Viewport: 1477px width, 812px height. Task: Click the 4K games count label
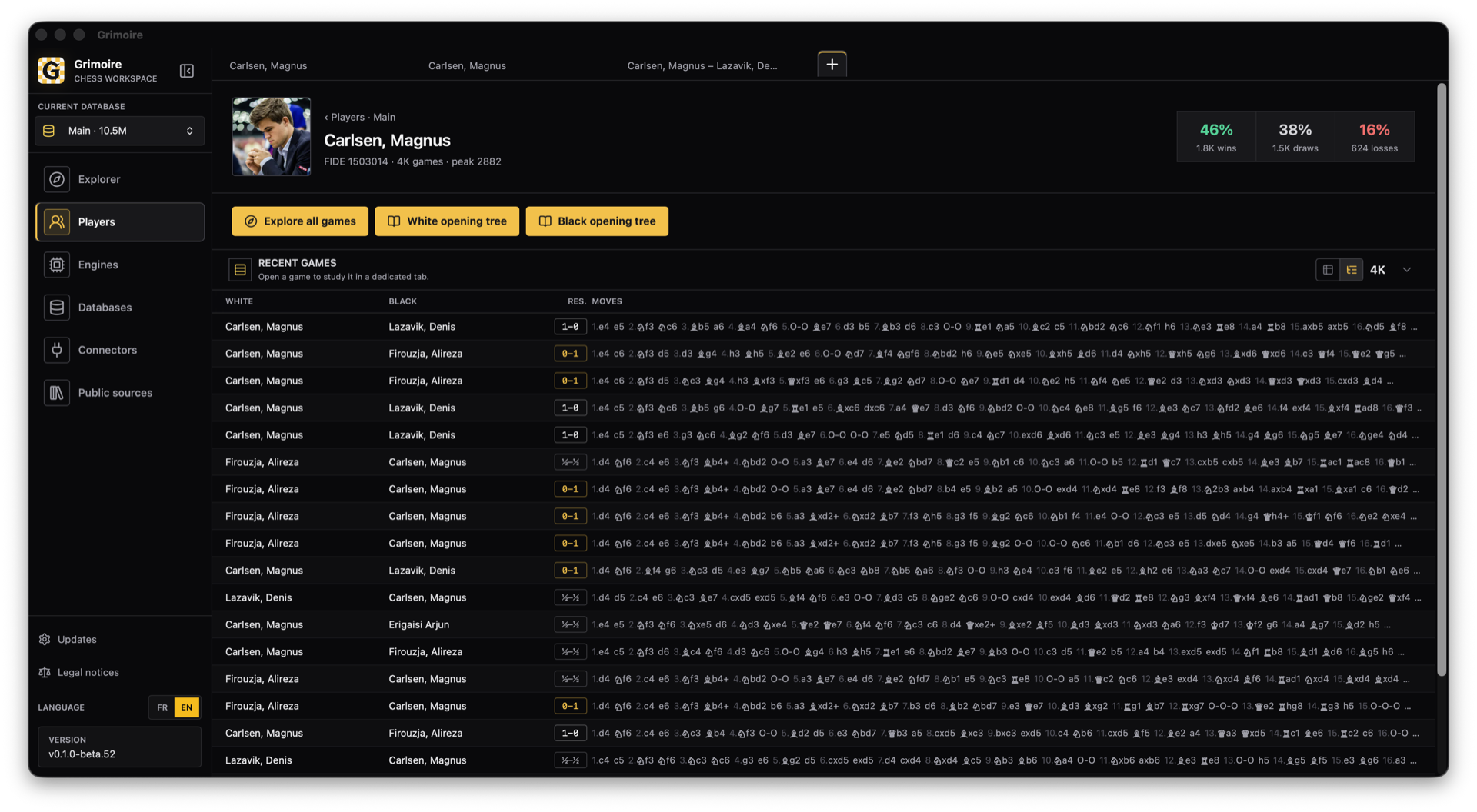[1377, 270]
